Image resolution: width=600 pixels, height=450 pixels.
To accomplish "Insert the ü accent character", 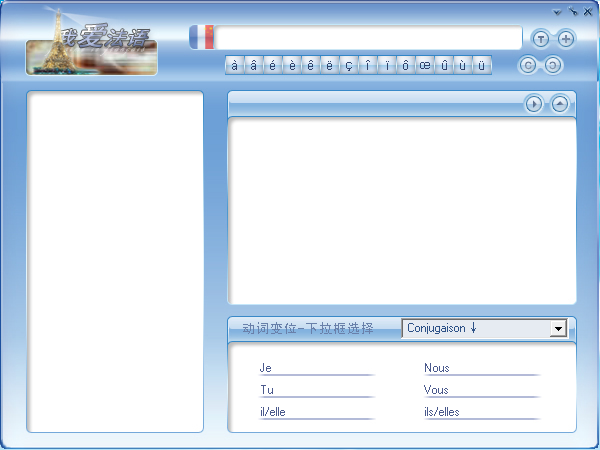I will 482,65.
